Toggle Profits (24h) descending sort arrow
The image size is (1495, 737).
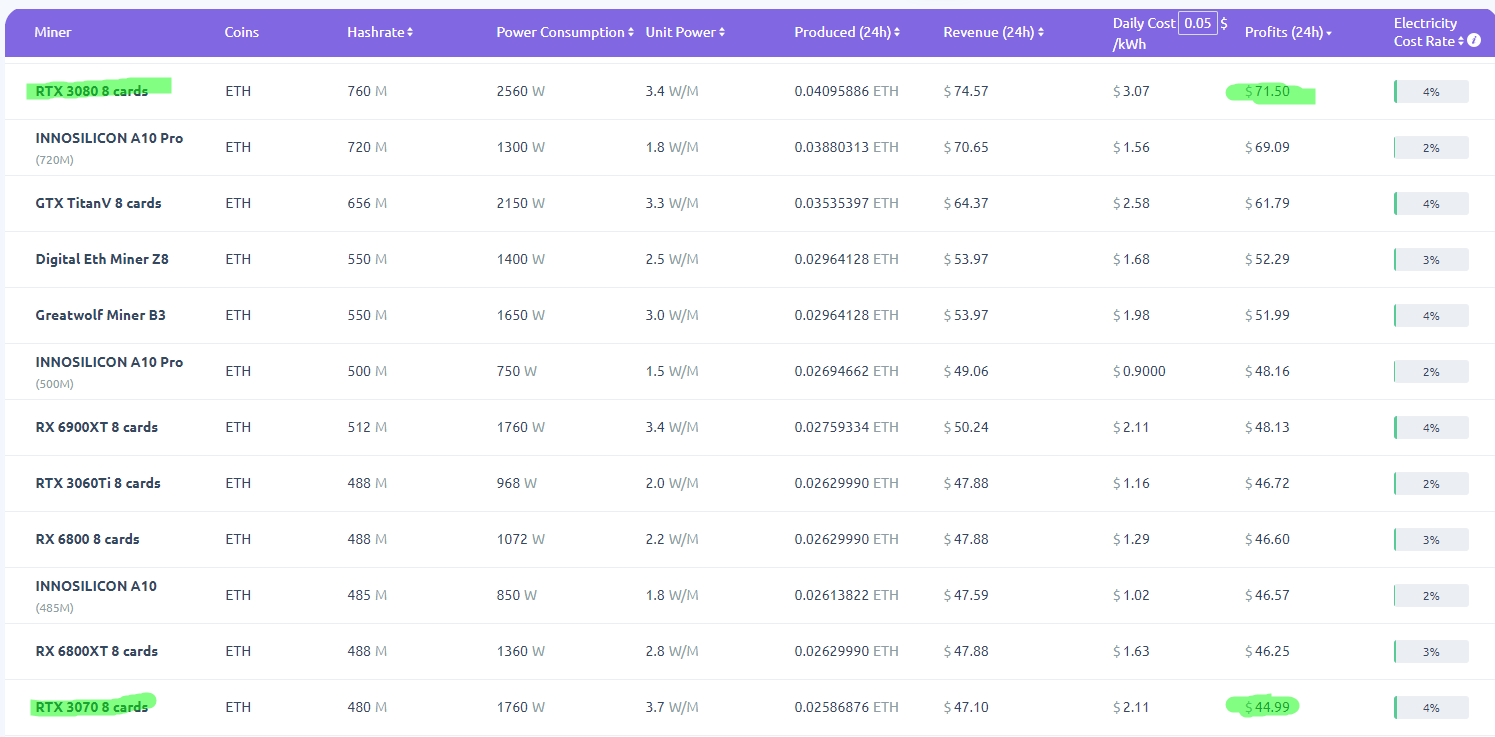[1329, 34]
